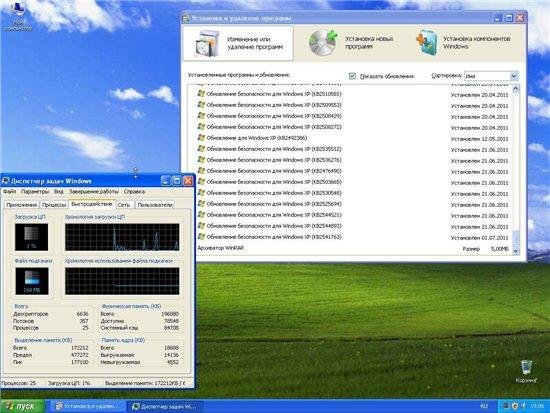
Task: Switch to the 'Сеть' tab
Action: click(124, 205)
